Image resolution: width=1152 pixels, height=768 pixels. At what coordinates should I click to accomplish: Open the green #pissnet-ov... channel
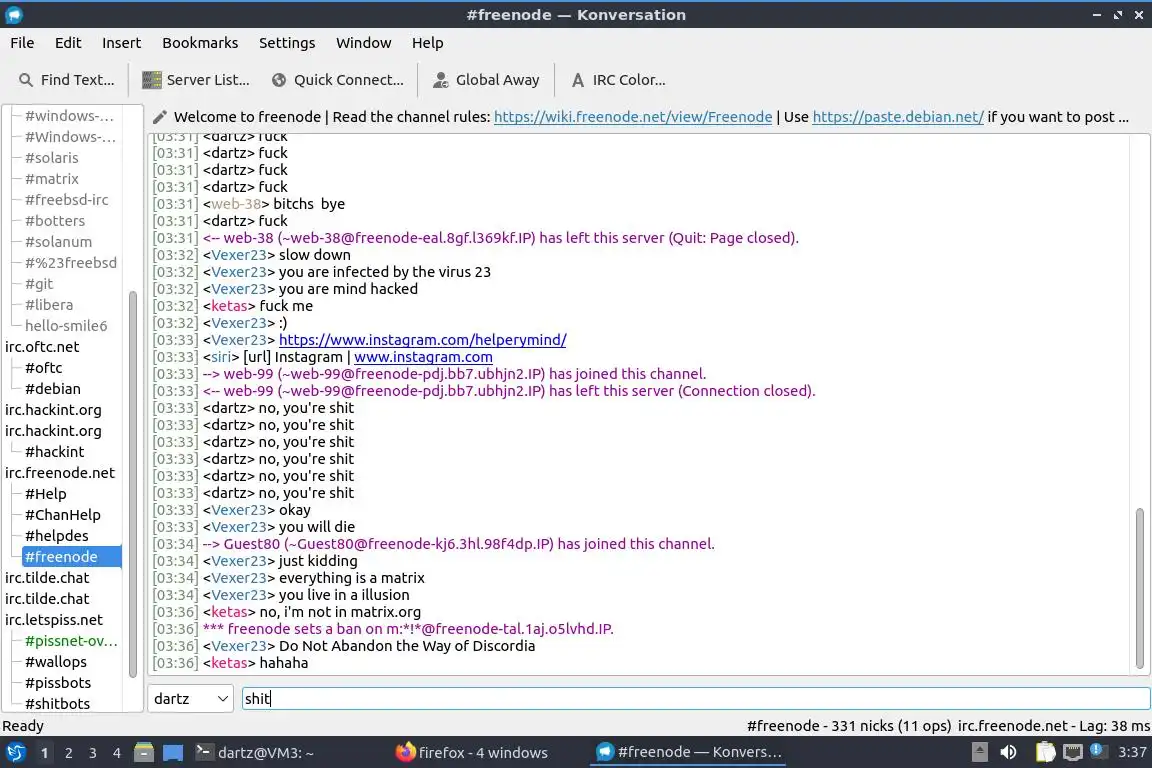click(71, 641)
